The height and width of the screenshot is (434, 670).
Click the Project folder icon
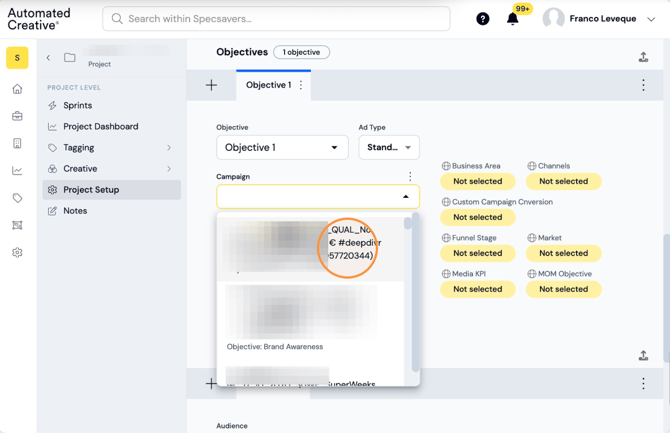[x=70, y=58]
